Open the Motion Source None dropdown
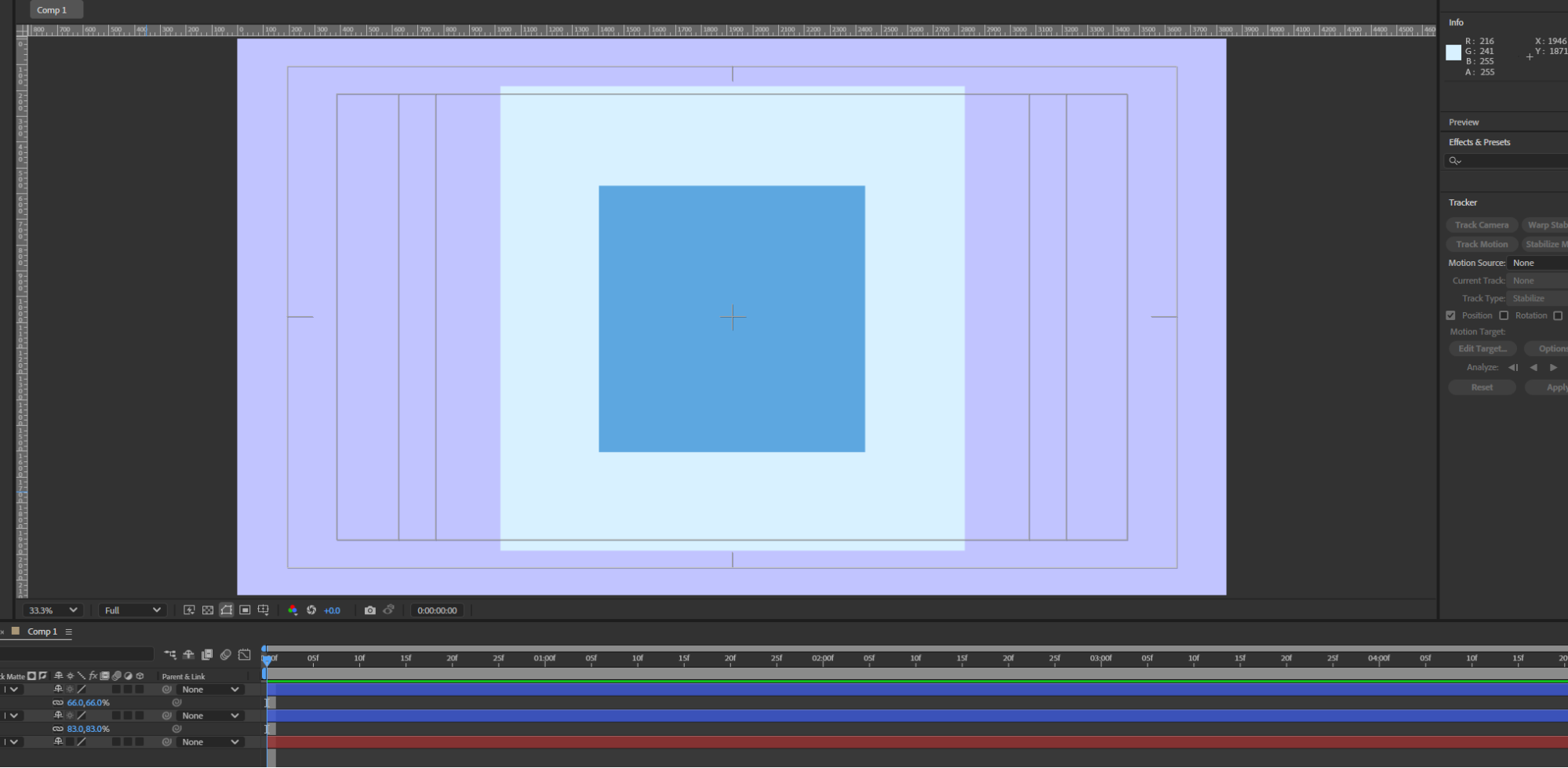The height and width of the screenshot is (768, 1568). pyautogui.click(x=1537, y=263)
